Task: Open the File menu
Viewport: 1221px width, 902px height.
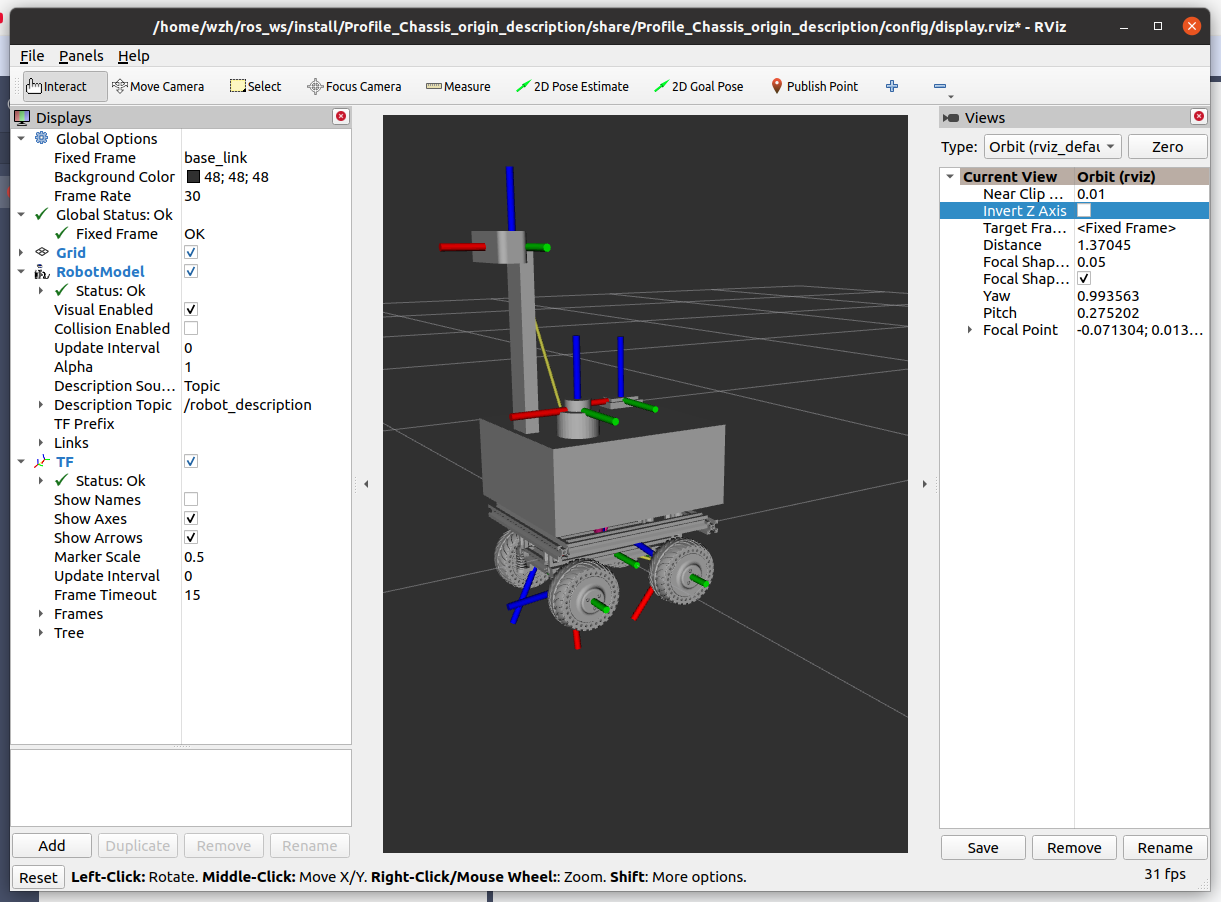Action: click(x=32, y=56)
